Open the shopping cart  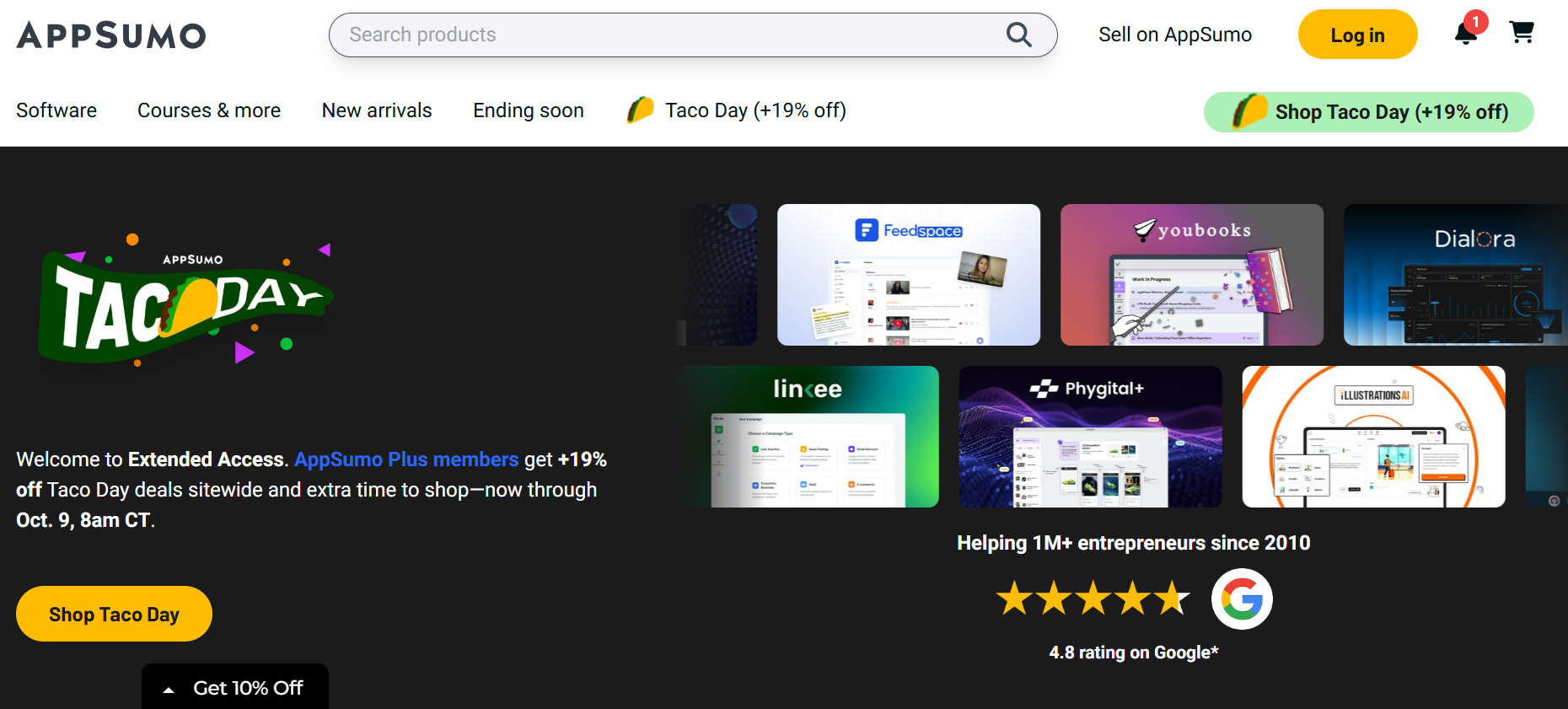(1521, 33)
